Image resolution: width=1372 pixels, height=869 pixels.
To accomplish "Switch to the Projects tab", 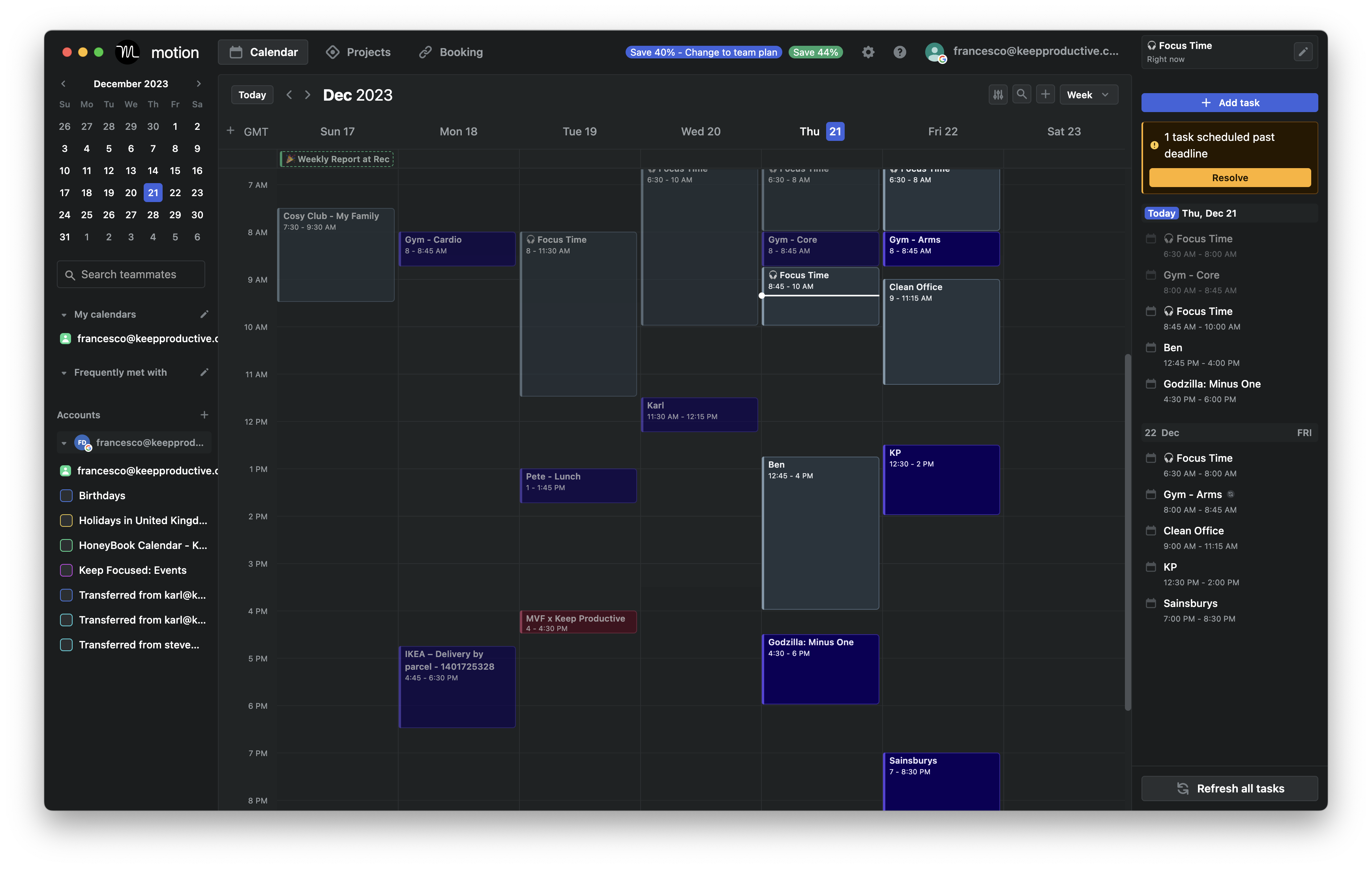I will coord(358,52).
